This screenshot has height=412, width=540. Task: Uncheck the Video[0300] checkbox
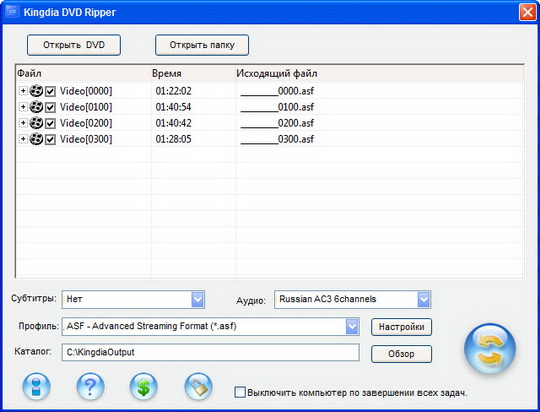[x=50, y=140]
